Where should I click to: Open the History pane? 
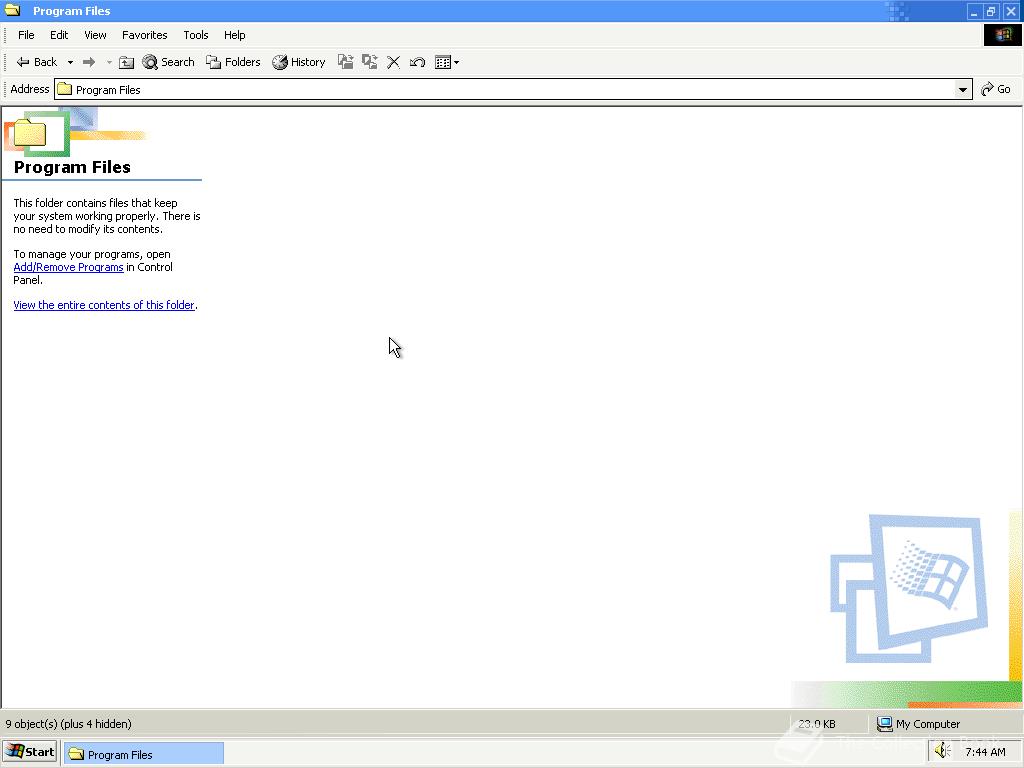(299, 62)
